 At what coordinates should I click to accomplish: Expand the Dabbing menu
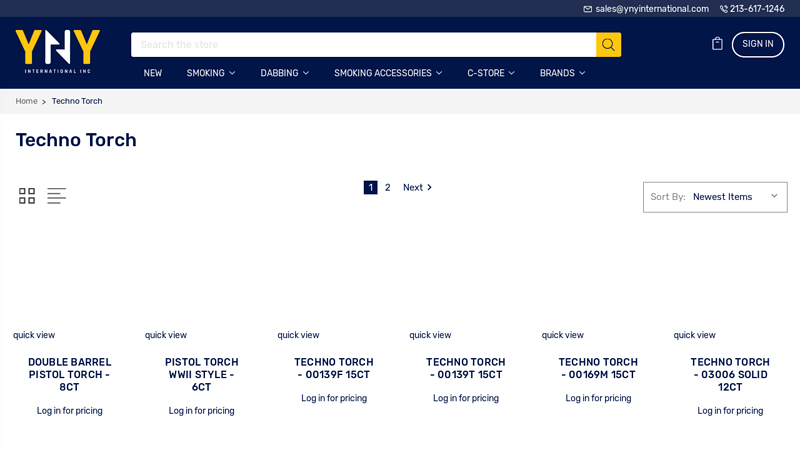284,73
